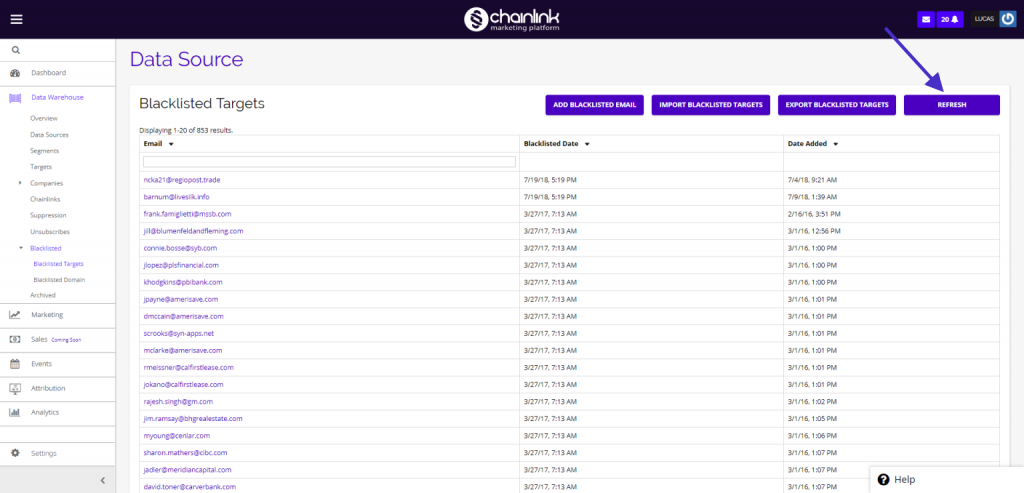Click the Dashboard gauge icon
The width and height of the screenshot is (1024, 493).
tap(15, 72)
